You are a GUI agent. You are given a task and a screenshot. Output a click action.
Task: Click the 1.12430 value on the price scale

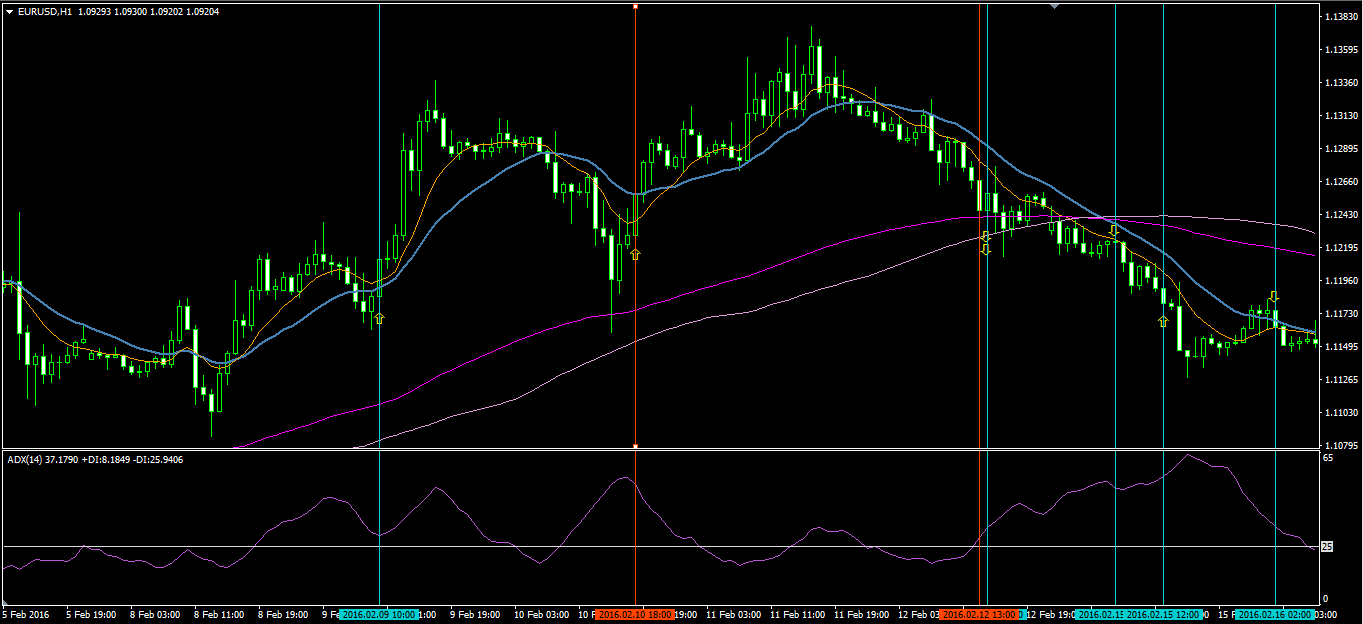click(x=1340, y=215)
